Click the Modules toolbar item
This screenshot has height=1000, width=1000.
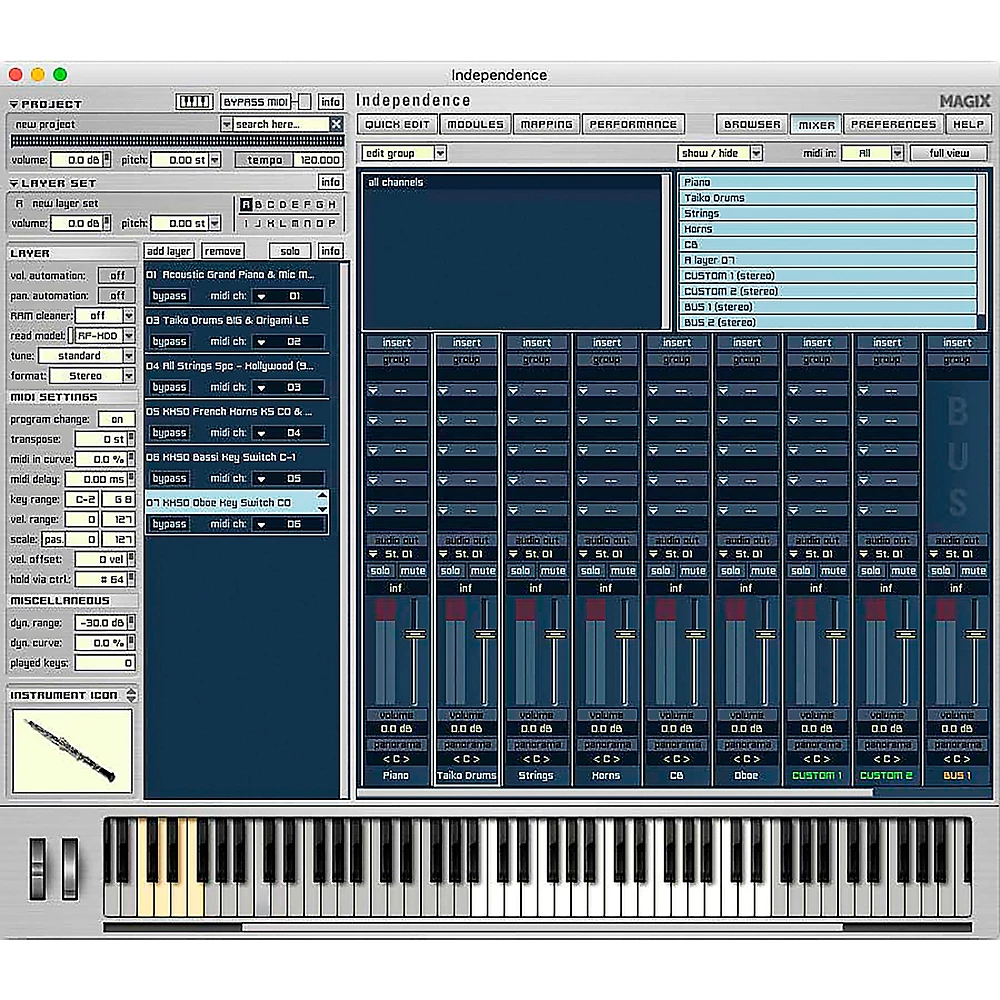pyautogui.click(x=475, y=124)
